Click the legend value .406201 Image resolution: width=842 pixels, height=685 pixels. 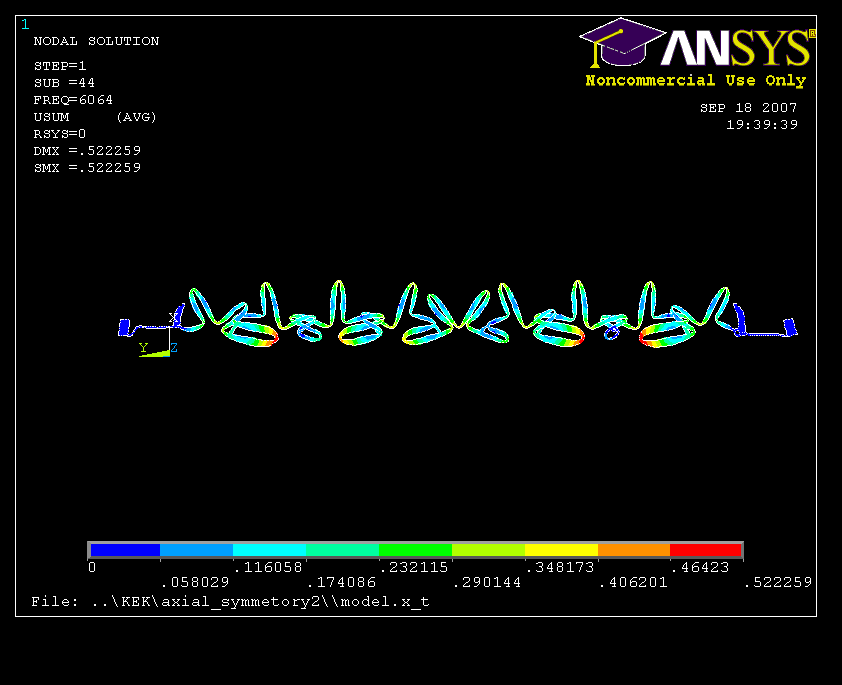(x=633, y=582)
